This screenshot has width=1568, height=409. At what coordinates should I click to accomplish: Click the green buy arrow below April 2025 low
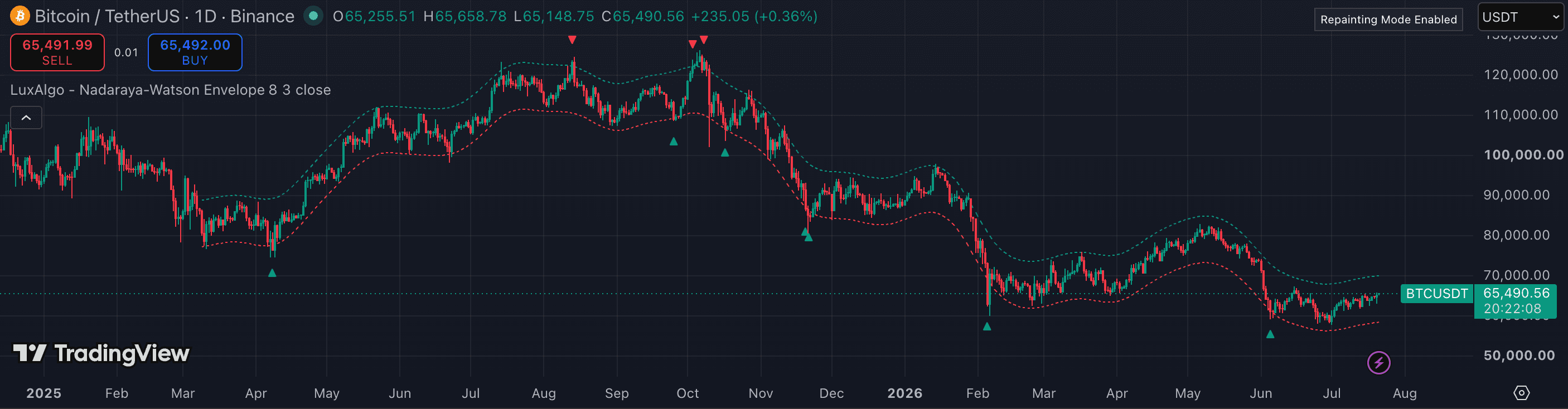pos(272,272)
